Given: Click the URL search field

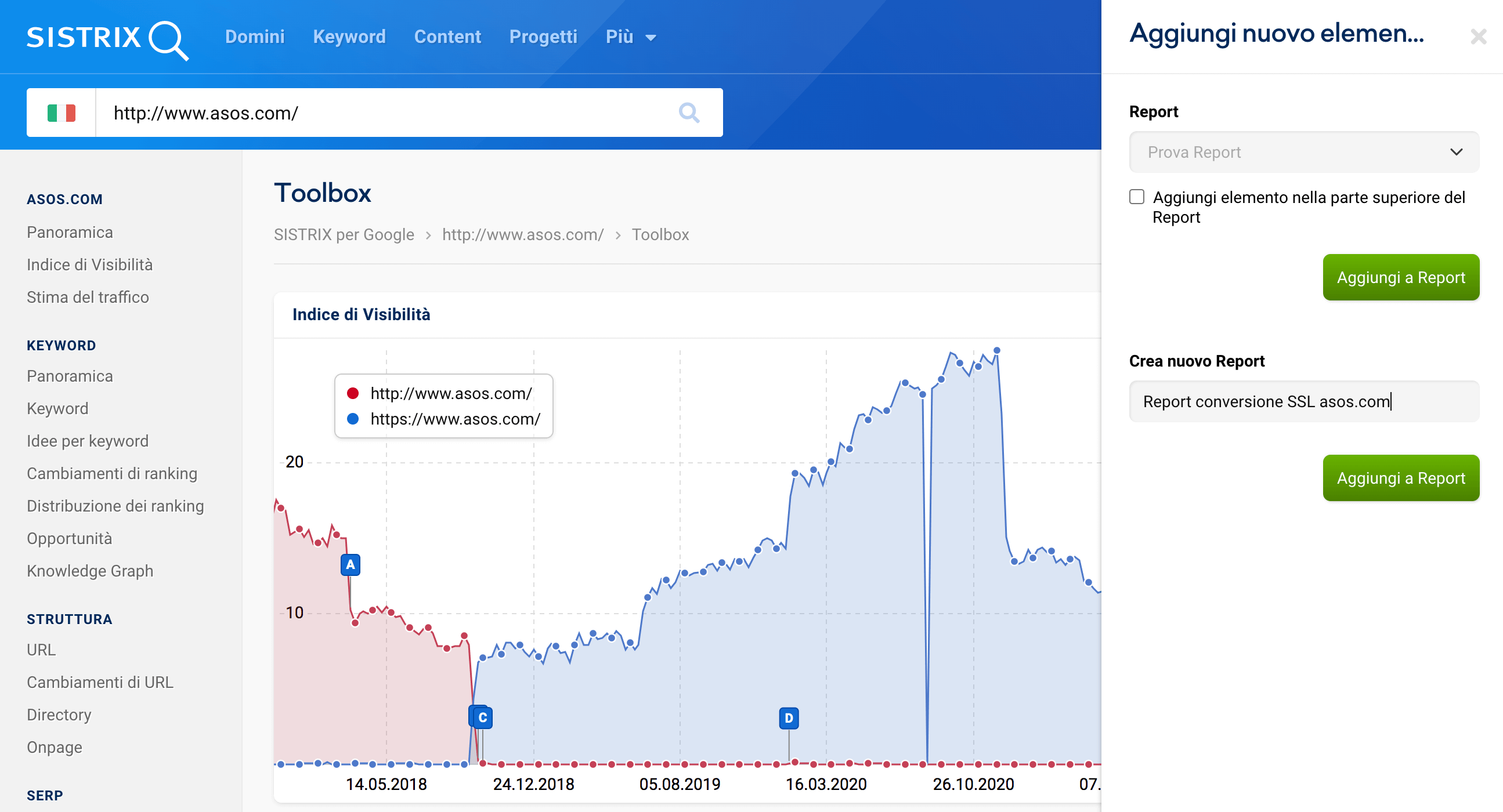Looking at the screenshot, I should coord(385,113).
